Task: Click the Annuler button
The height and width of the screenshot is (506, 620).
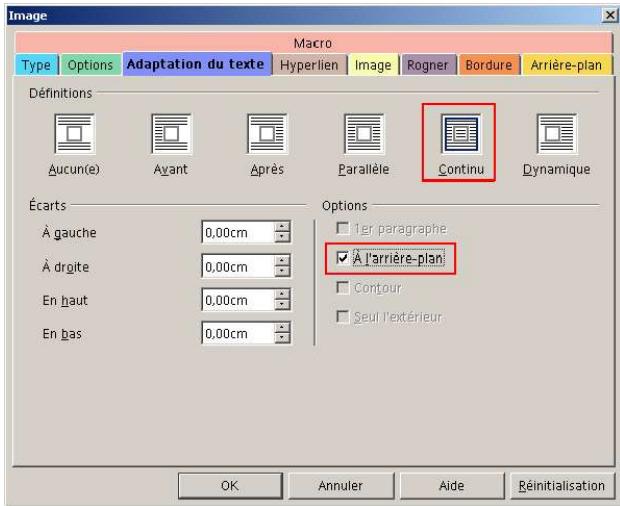Action: tap(341, 485)
